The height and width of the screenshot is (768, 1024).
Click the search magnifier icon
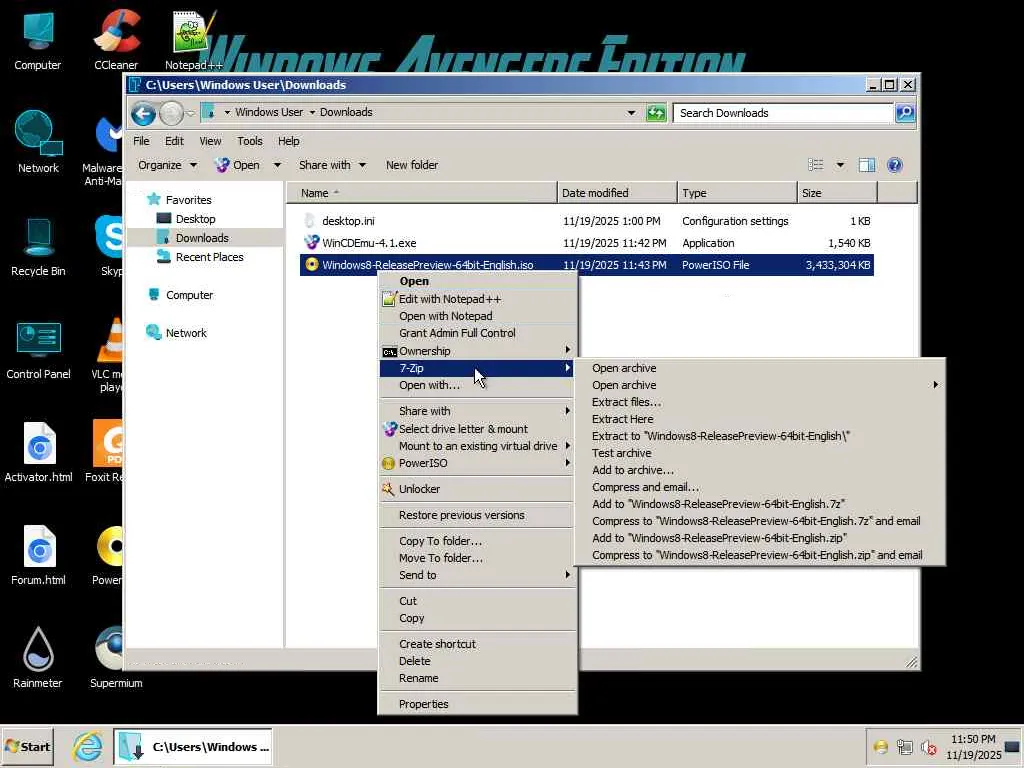click(x=905, y=113)
